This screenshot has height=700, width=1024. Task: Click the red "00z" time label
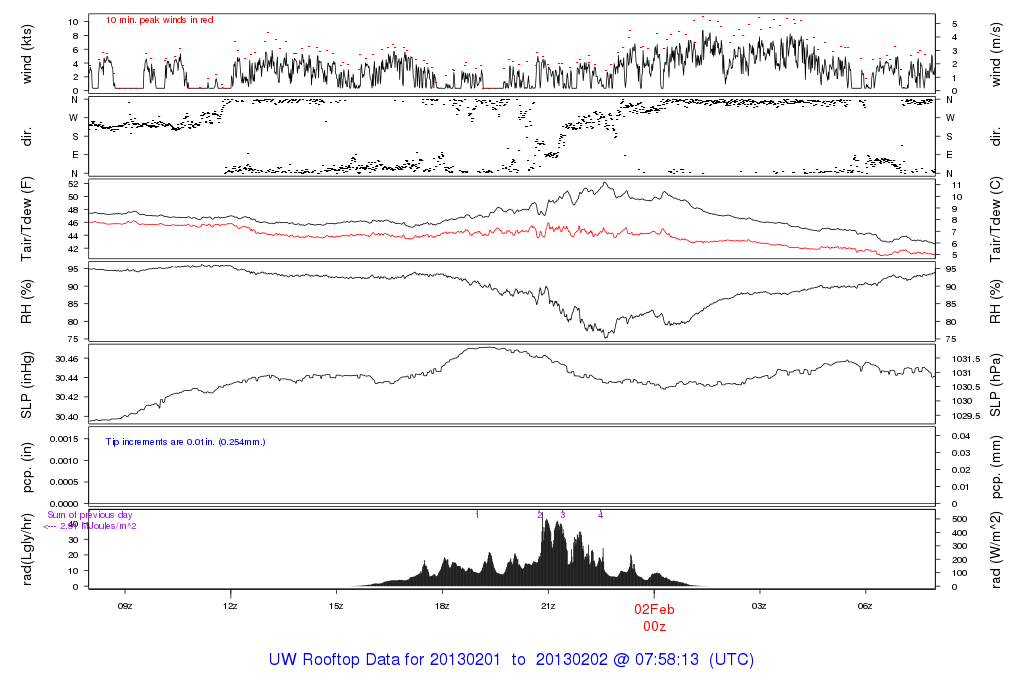coord(654,625)
